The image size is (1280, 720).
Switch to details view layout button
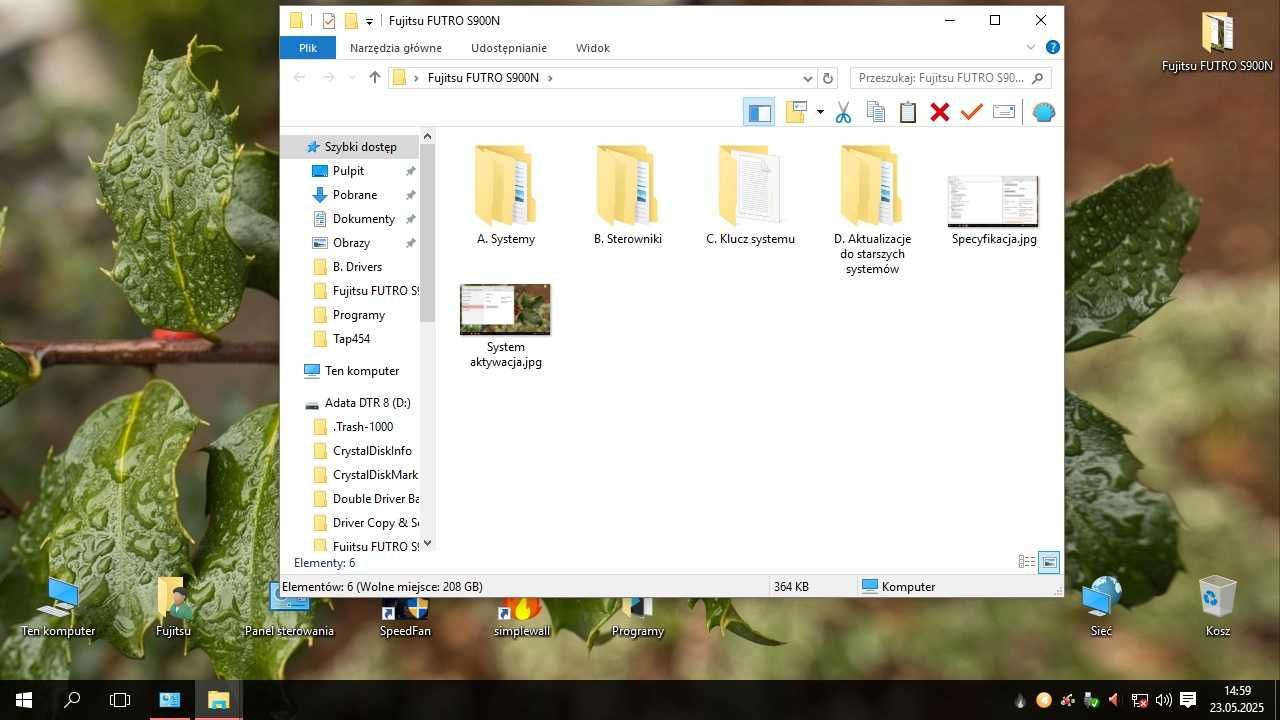[1027, 563]
